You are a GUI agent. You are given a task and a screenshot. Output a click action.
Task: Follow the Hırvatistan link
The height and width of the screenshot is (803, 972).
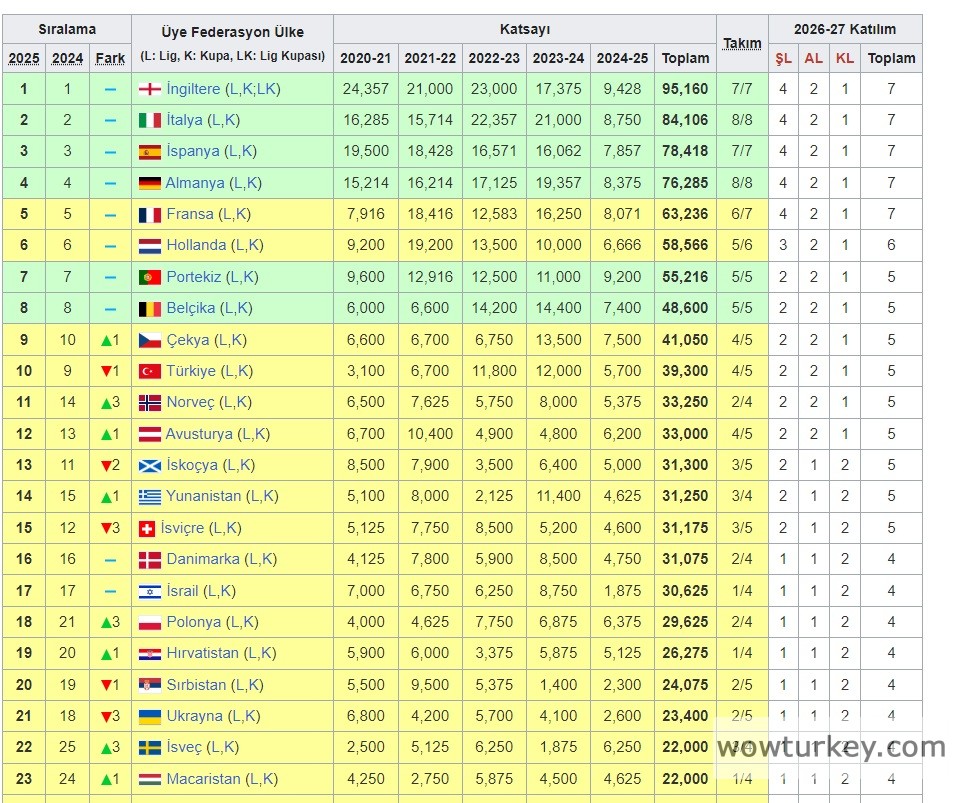click(202, 653)
